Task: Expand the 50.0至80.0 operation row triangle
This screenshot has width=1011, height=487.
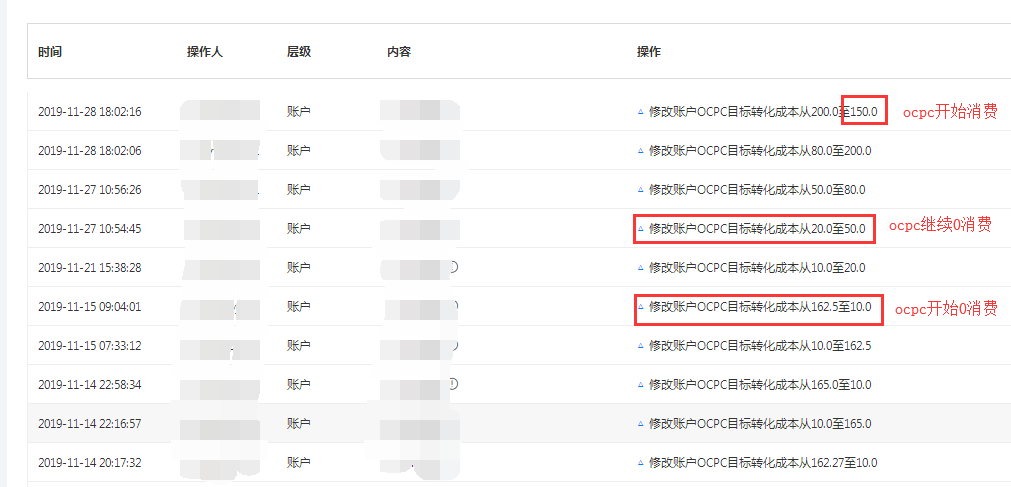Action: coord(640,190)
